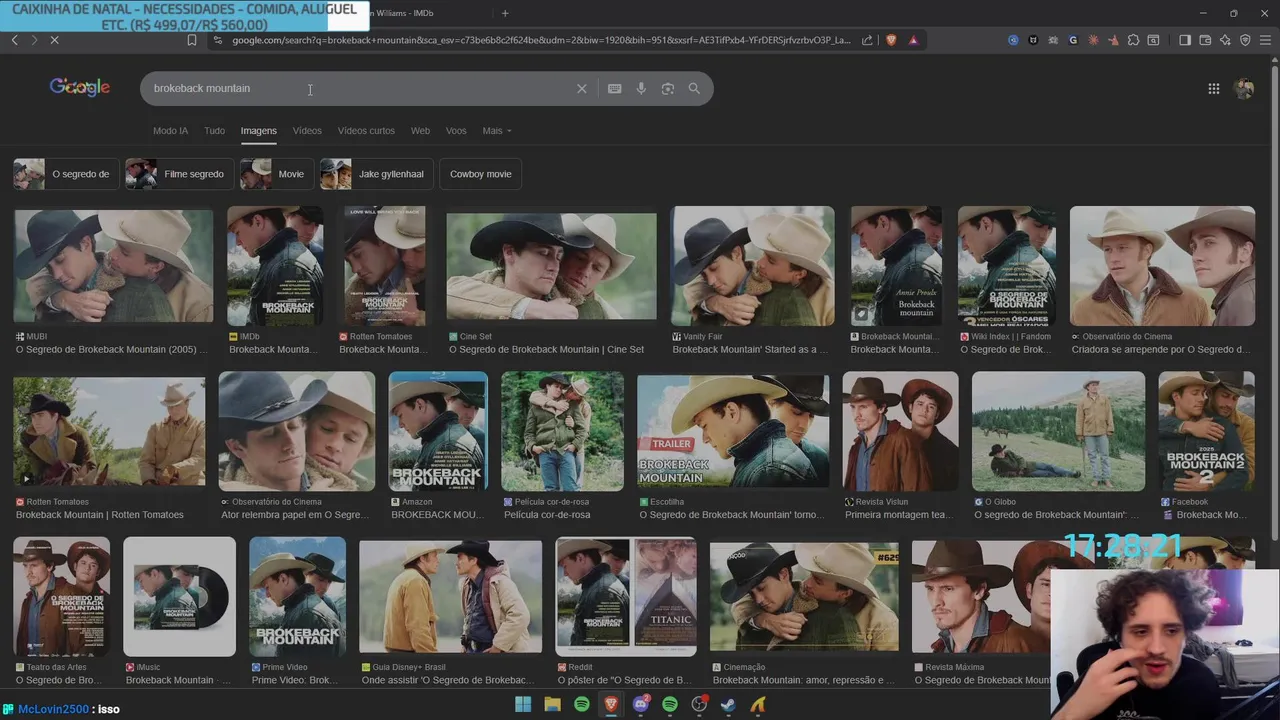Switch to the Voos tab
Screen dimensions: 1280x720
click(456, 131)
